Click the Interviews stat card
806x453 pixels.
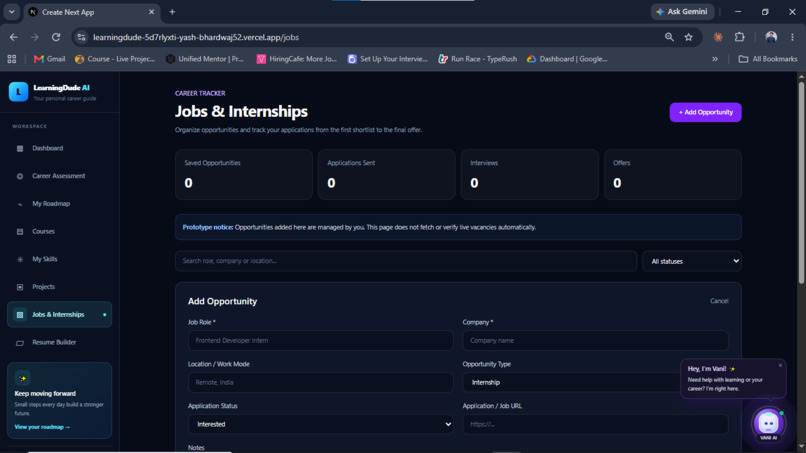(529, 175)
